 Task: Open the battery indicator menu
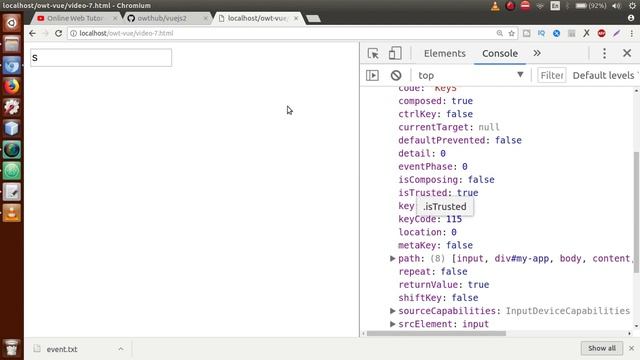(590, 6)
